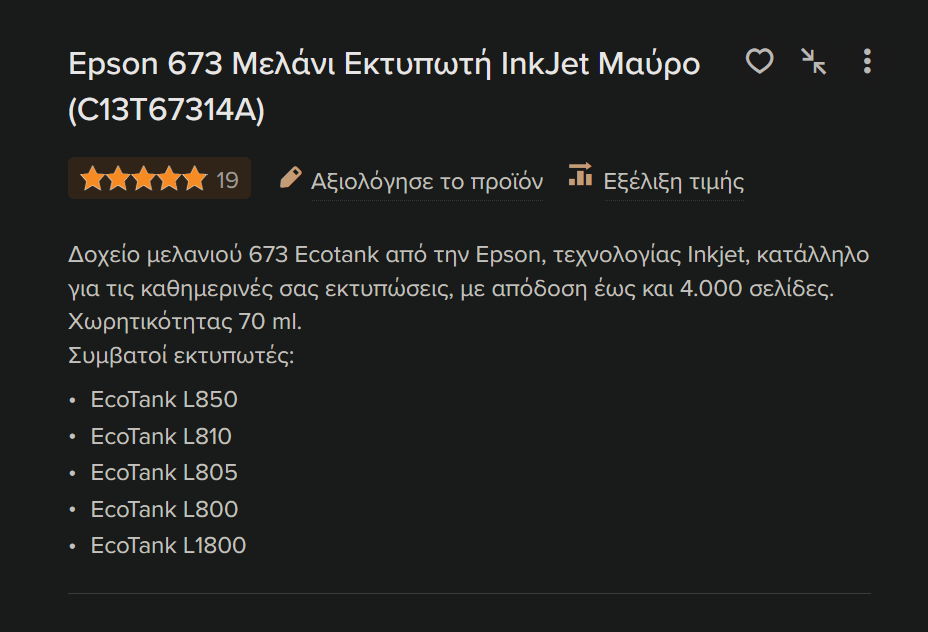Click the product code C13T67314A
This screenshot has width=928, height=632.
tap(166, 110)
